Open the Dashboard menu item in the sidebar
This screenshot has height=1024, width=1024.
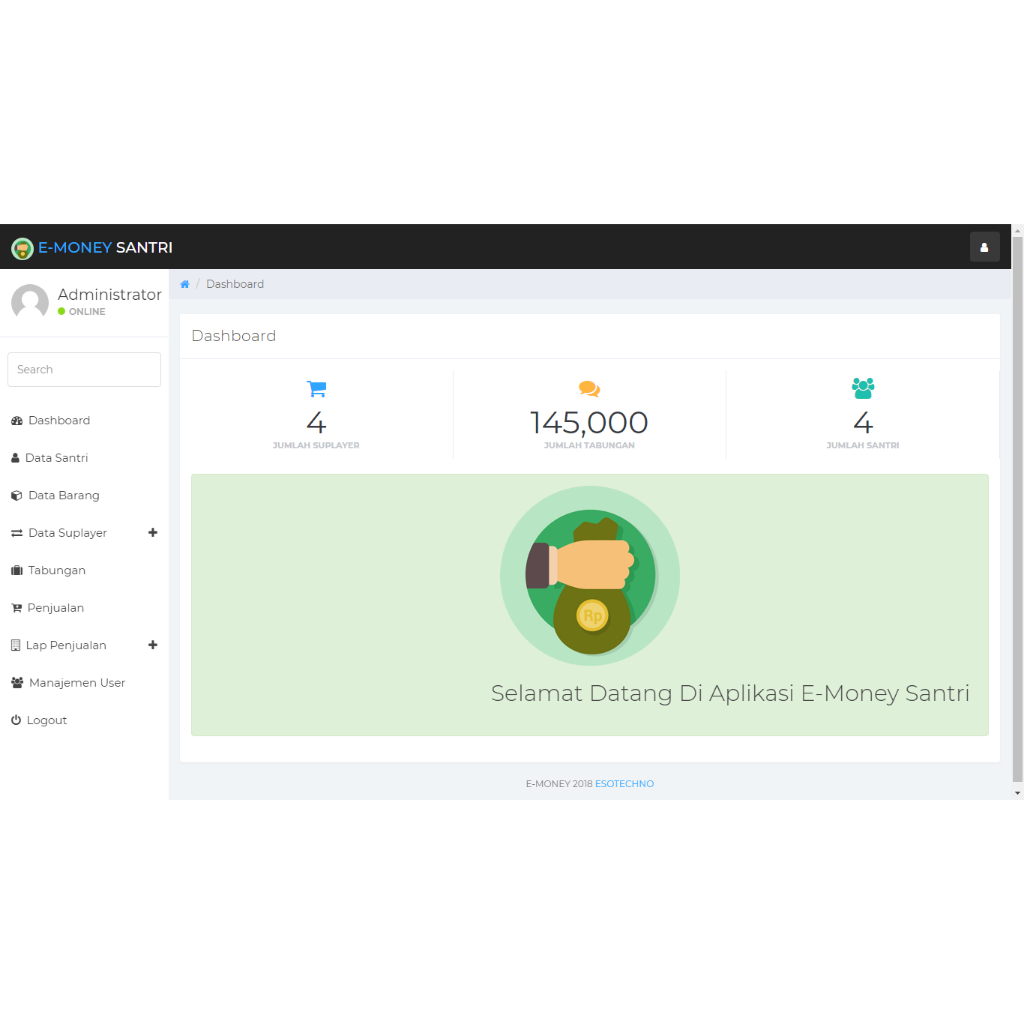84,421
